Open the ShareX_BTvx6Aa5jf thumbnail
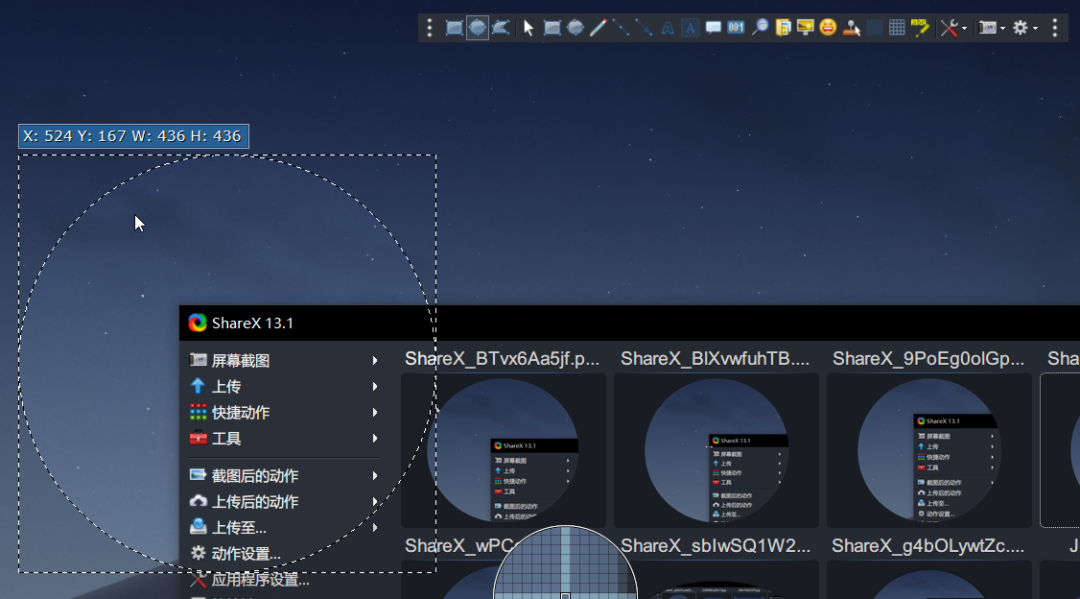This screenshot has width=1080, height=599. (x=503, y=450)
